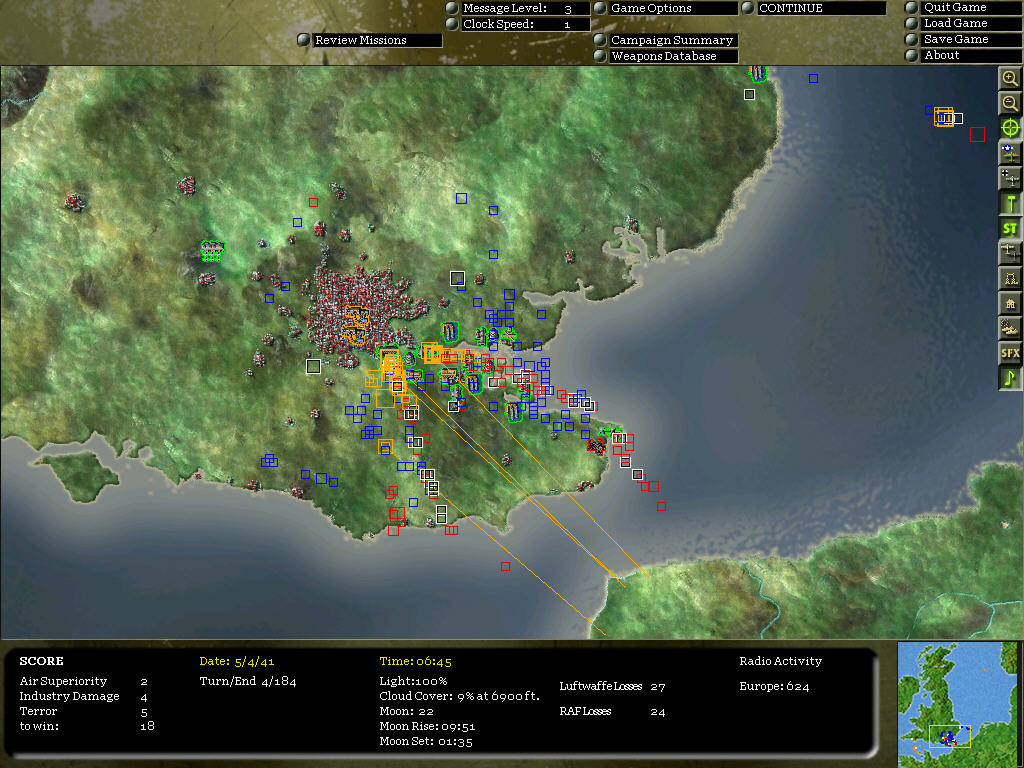Click the round knob beside Quit Game

pos(912,8)
